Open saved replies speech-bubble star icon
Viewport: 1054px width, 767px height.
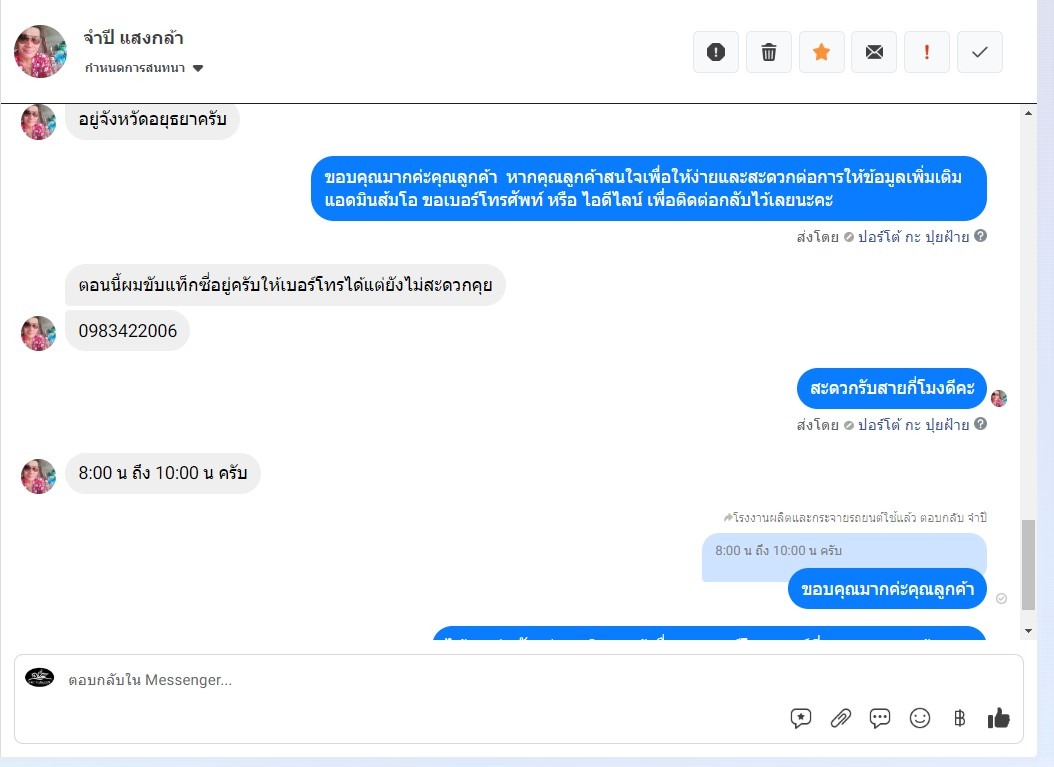click(801, 718)
